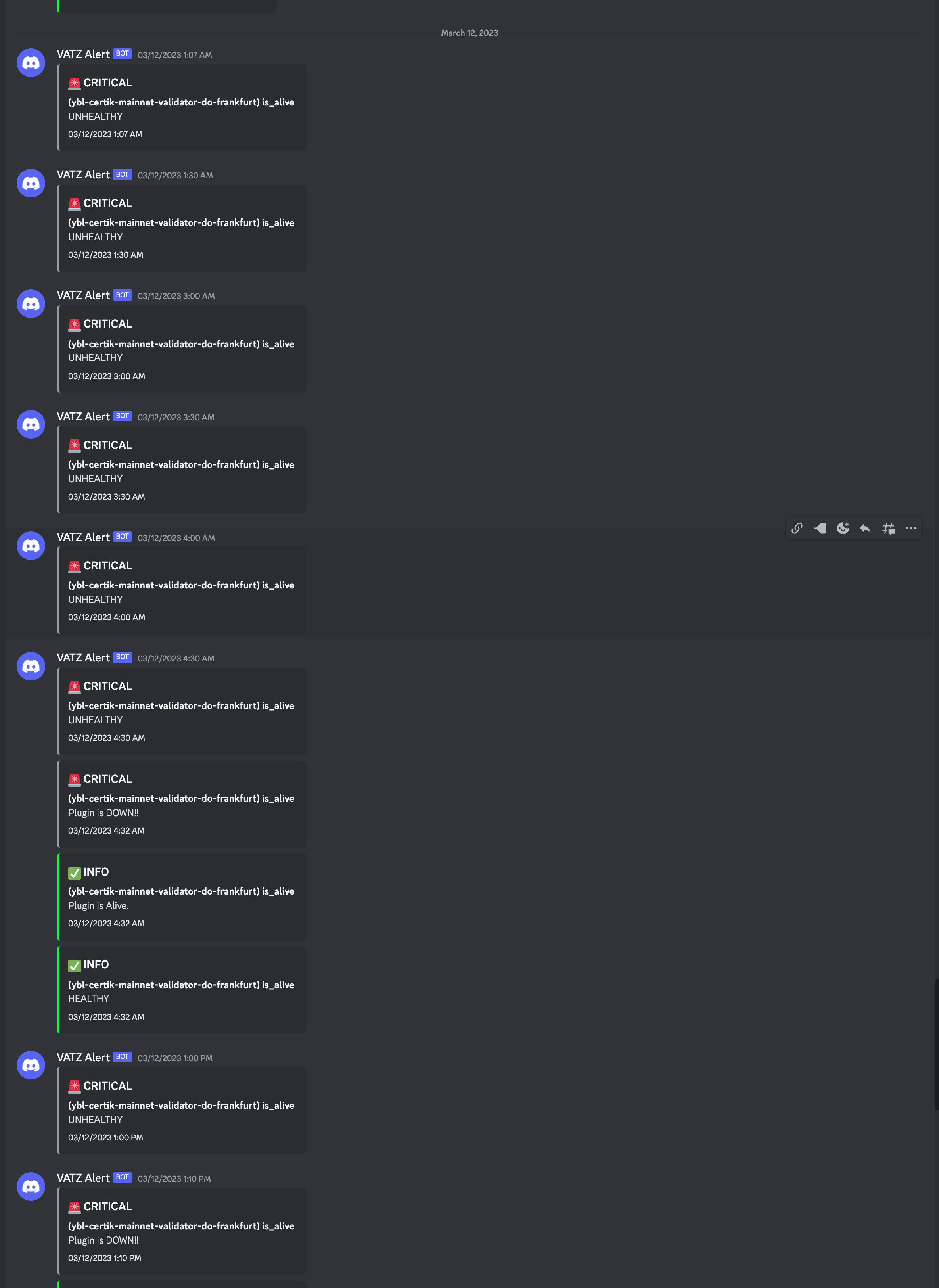The image size is (939, 1288).
Task: Open VATZ Alert avatar at 1:07 AM
Action: (x=31, y=63)
